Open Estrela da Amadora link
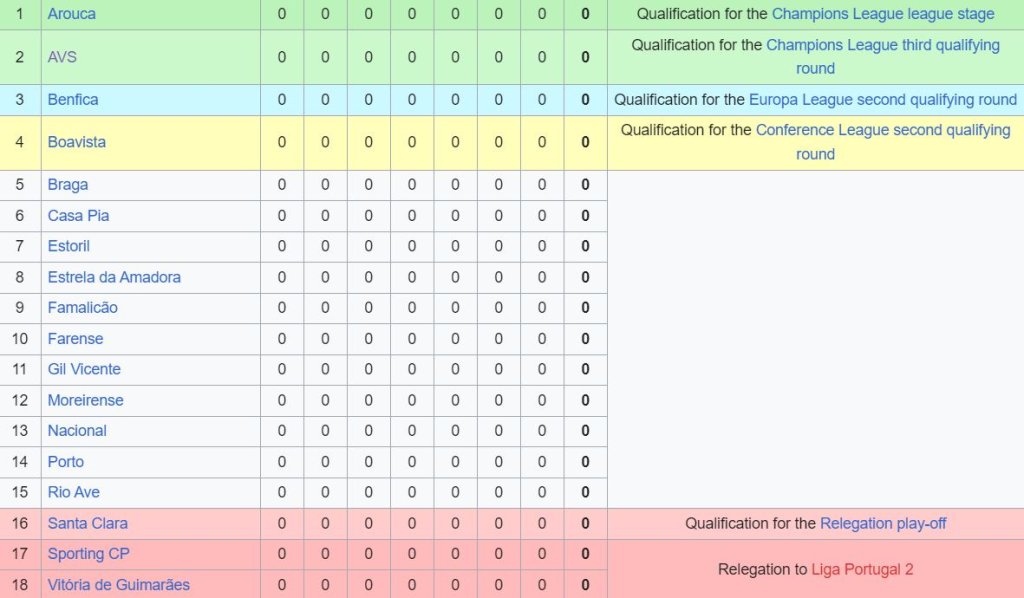This screenshot has height=598, width=1024. click(x=114, y=277)
